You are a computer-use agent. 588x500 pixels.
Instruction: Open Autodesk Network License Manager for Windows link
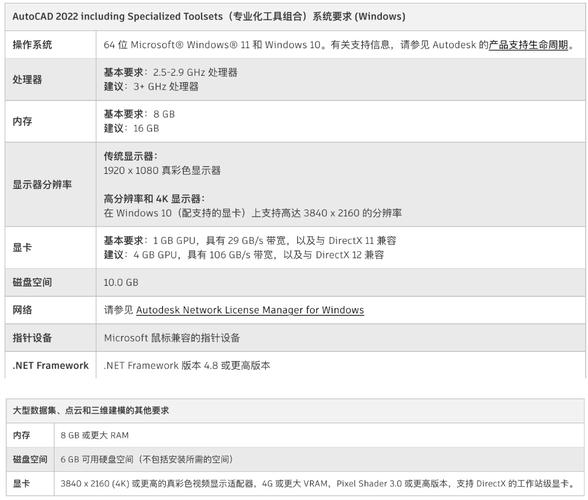click(250, 310)
